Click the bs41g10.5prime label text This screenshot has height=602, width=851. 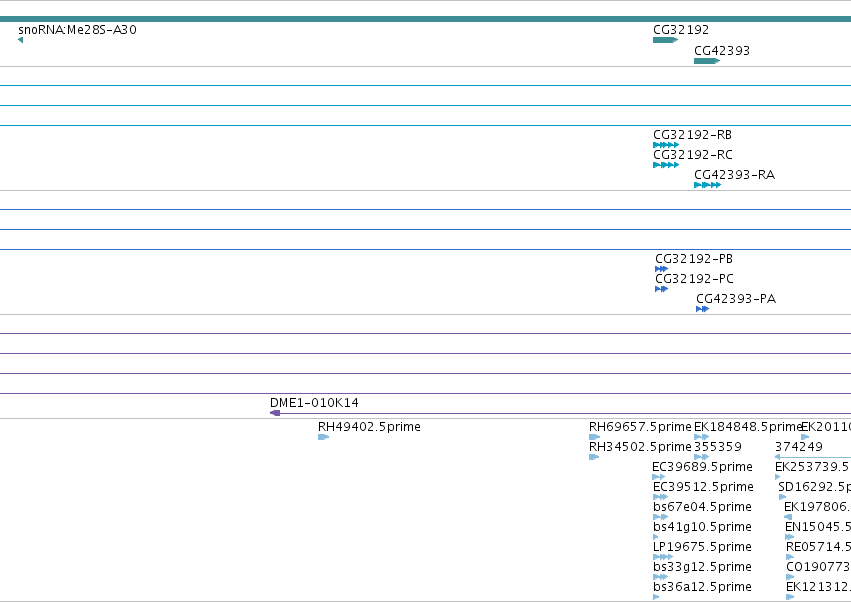click(x=702, y=527)
